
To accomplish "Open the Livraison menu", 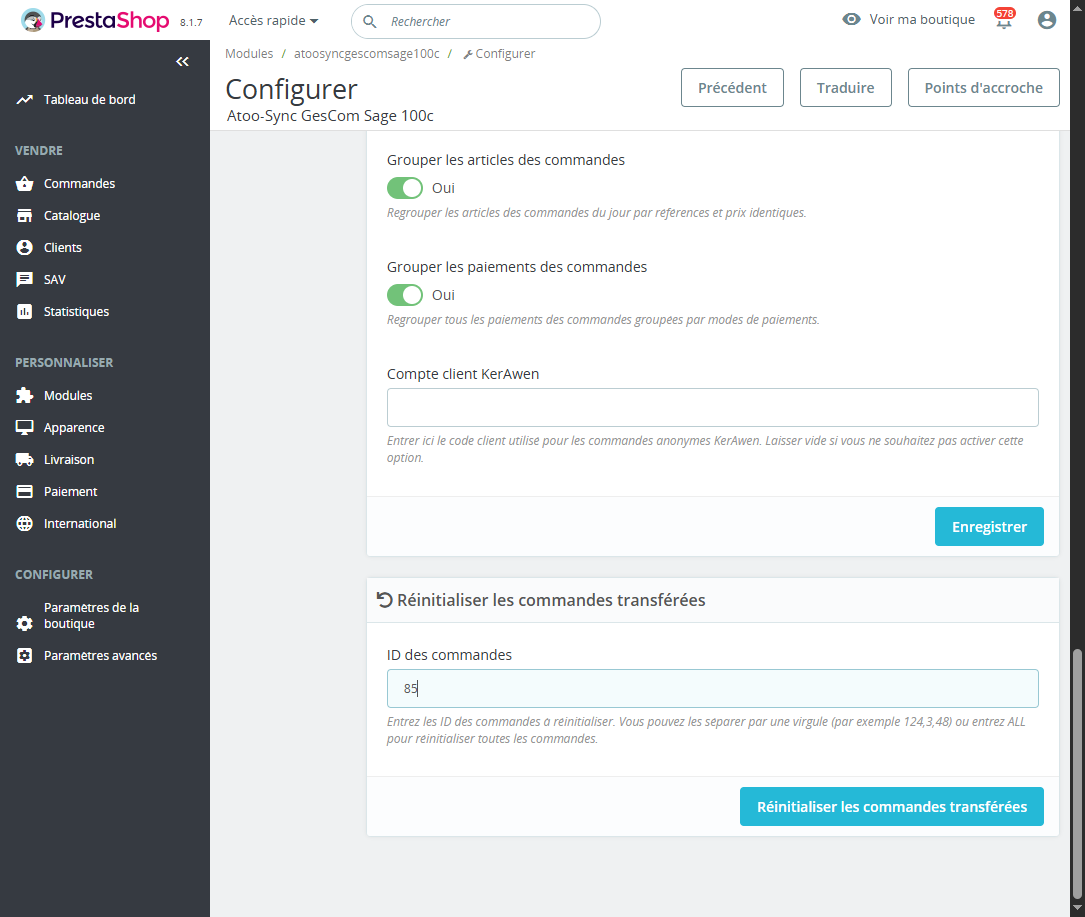I will 69,460.
